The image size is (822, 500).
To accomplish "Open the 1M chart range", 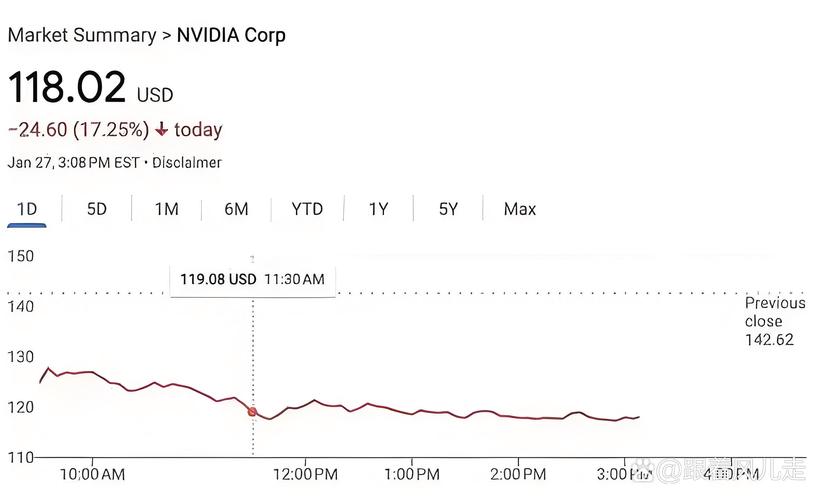I will coord(166,209).
